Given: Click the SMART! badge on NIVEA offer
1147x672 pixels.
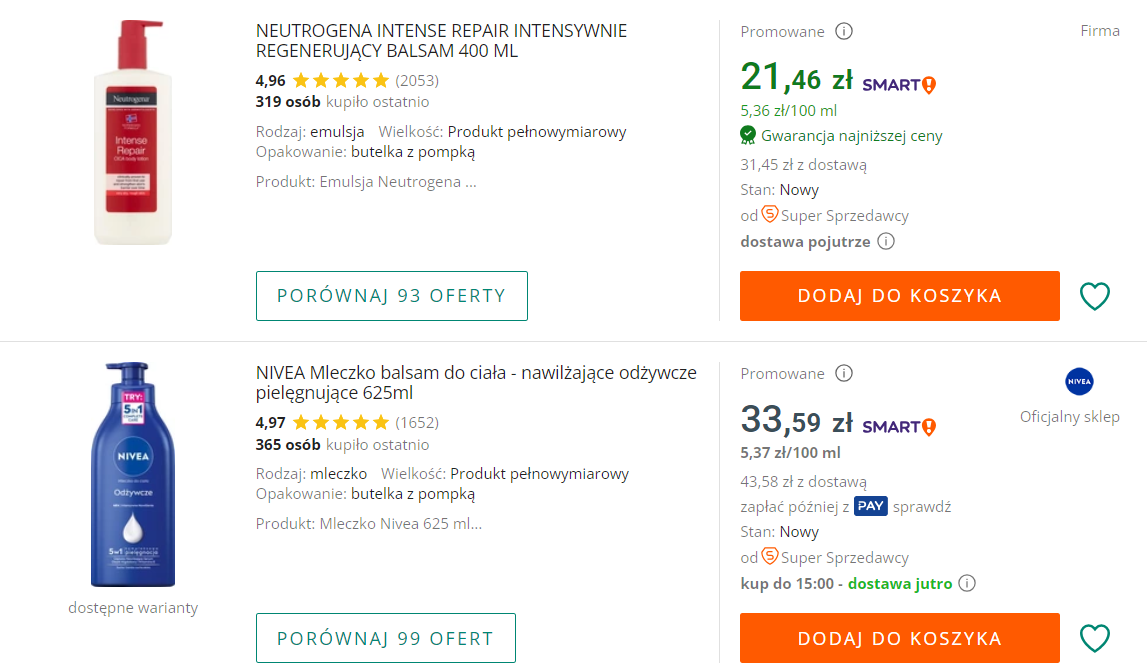Looking at the screenshot, I should click(897, 426).
